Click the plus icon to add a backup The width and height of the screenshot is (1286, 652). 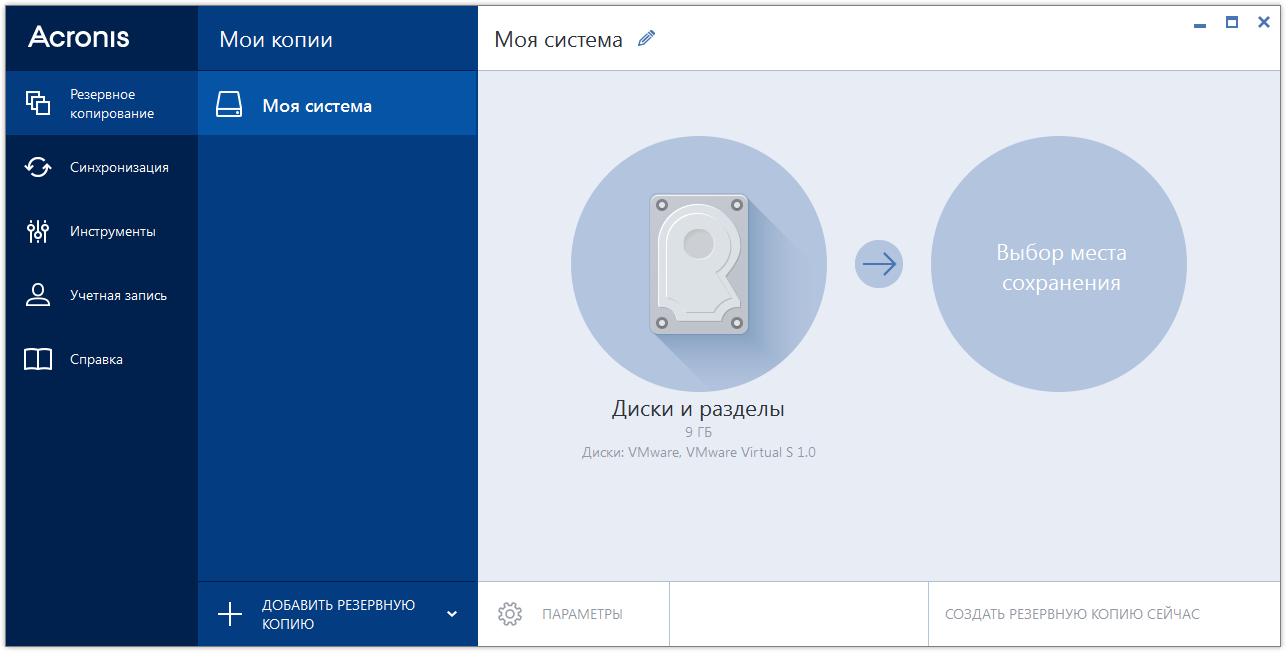(x=230, y=613)
